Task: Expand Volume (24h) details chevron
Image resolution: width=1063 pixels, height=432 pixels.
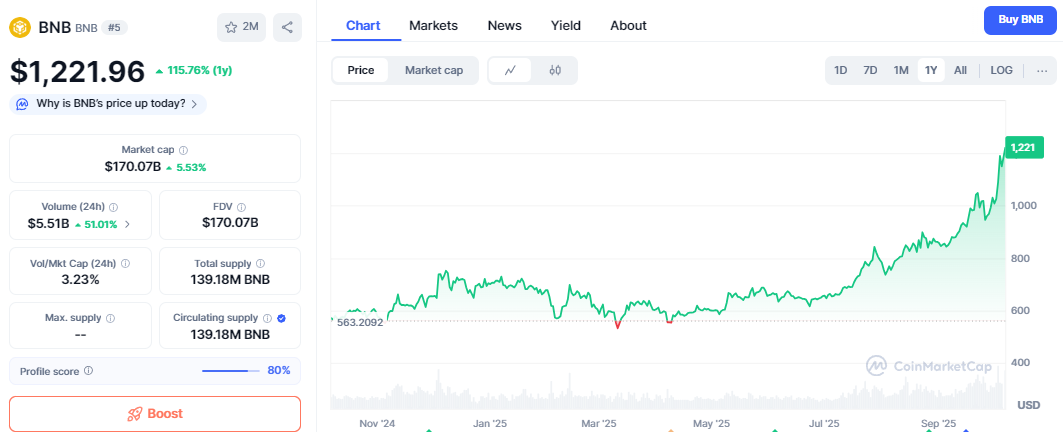Action: point(127,223)
